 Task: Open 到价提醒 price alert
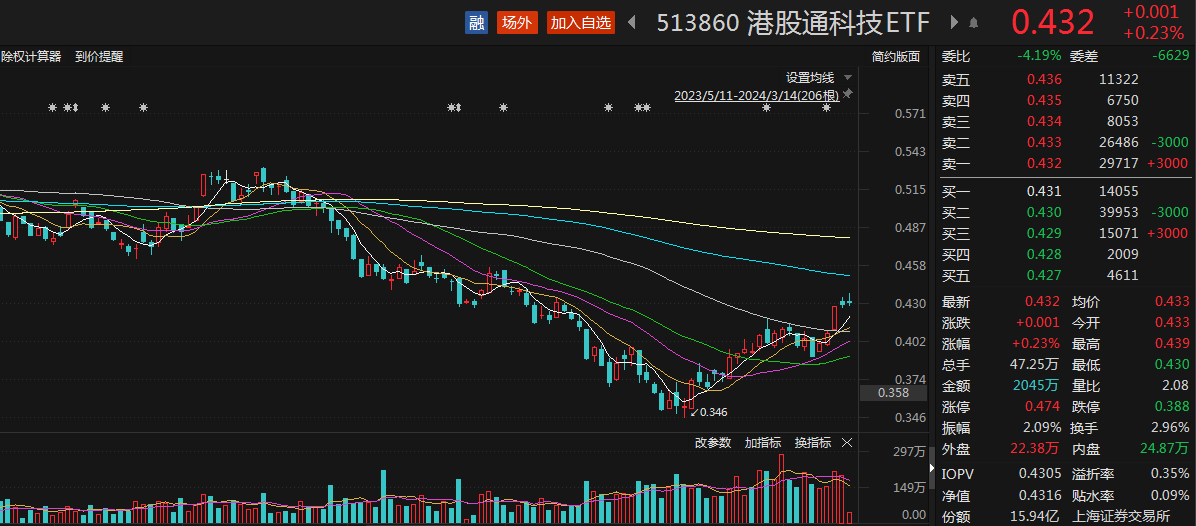(99, 57)
